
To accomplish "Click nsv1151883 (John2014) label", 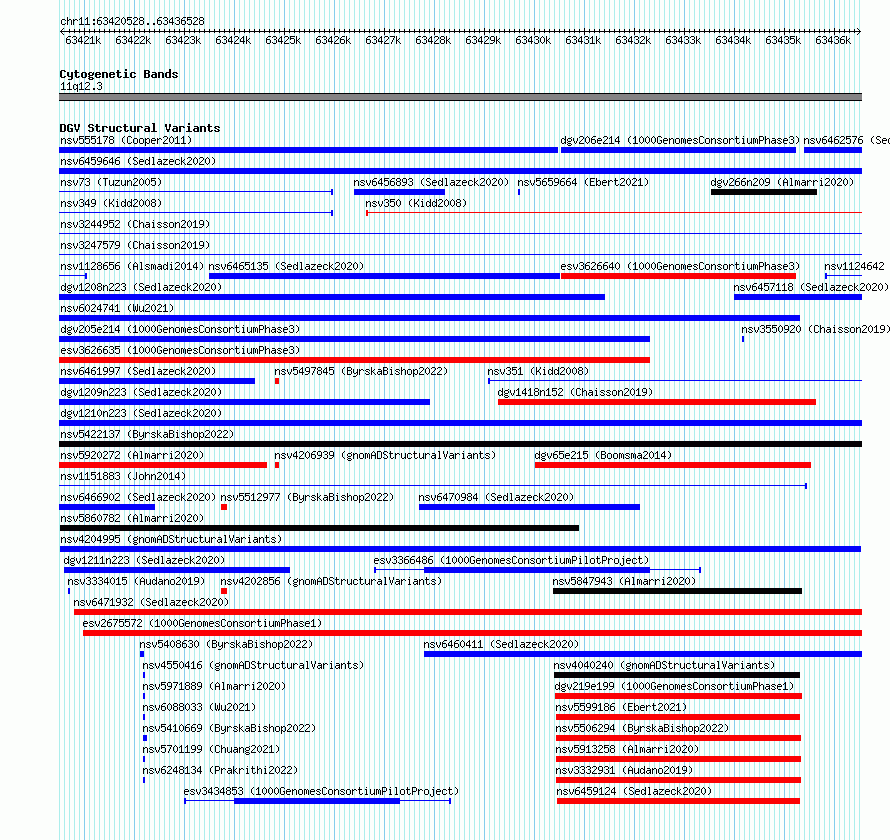I will [x=123, y=476].
